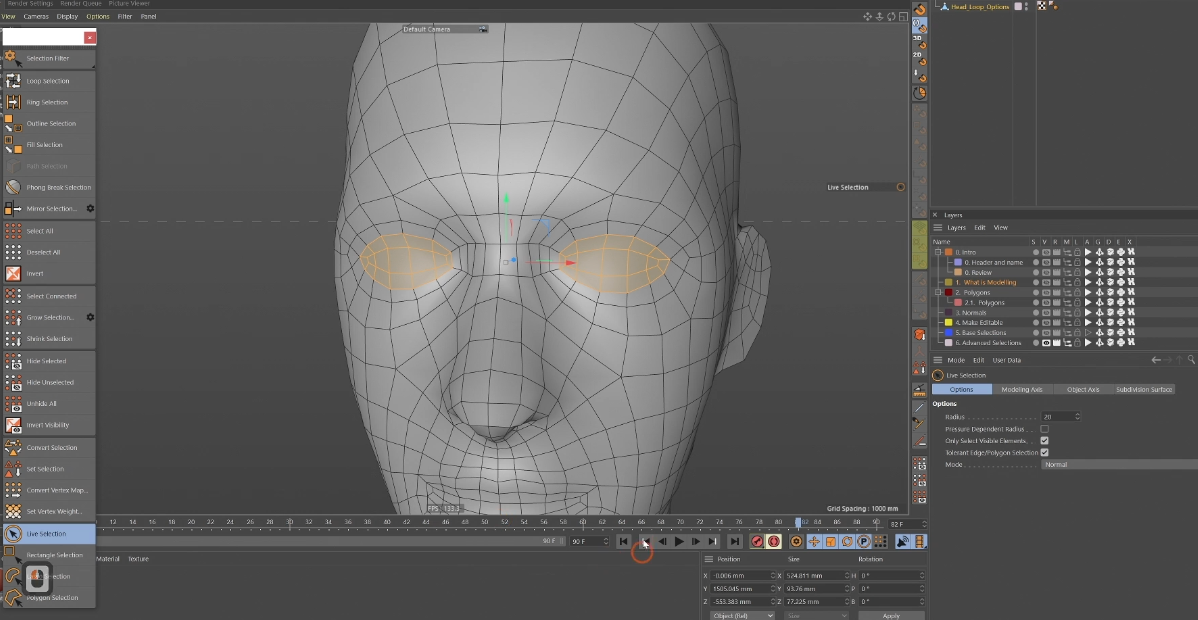Click the orange color swatch of 0. Intro layer
The image size is (1198, 620).
[x=948, y=252]
